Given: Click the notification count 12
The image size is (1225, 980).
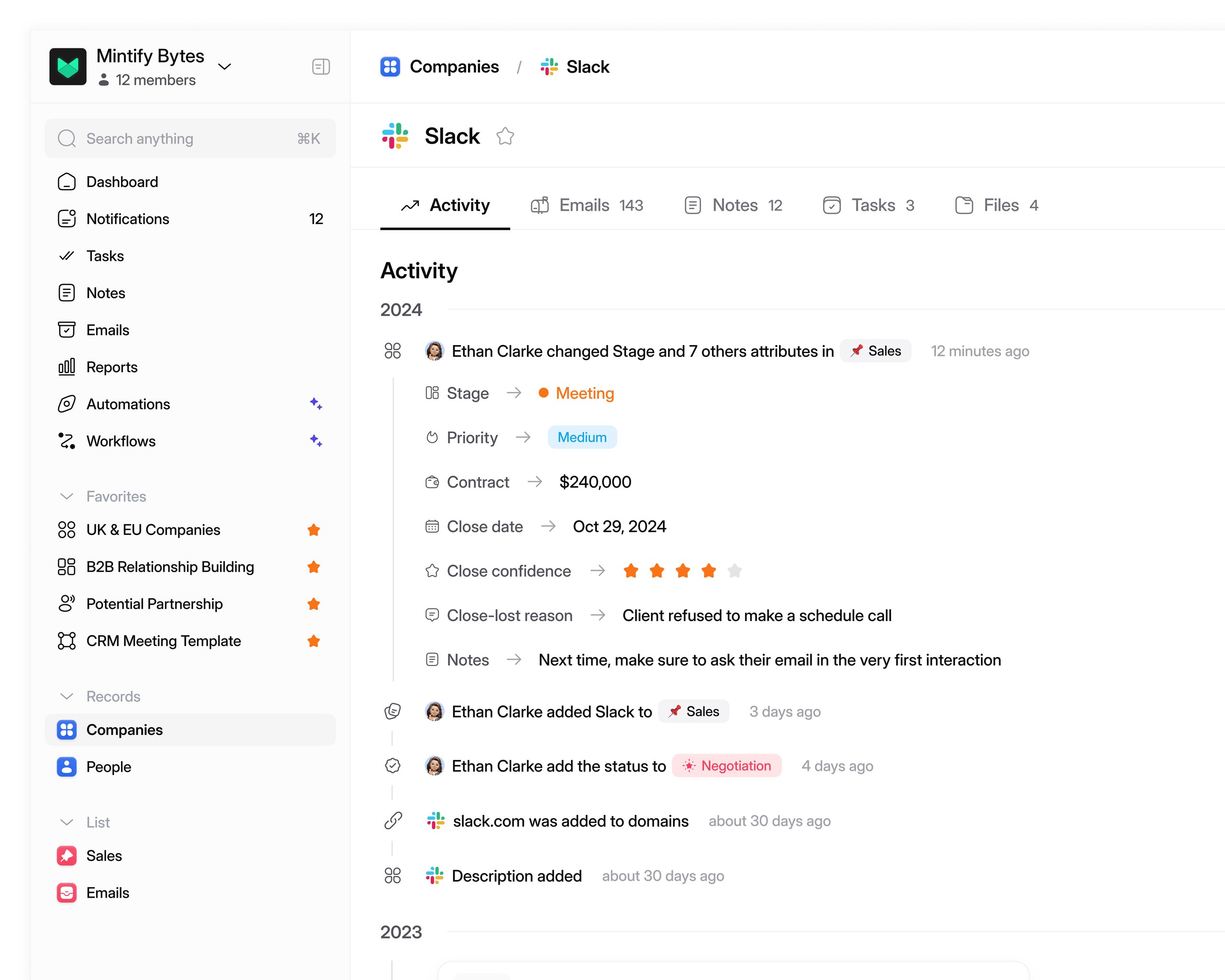Looking at the screenshot, I should click(x=316, y=219).
